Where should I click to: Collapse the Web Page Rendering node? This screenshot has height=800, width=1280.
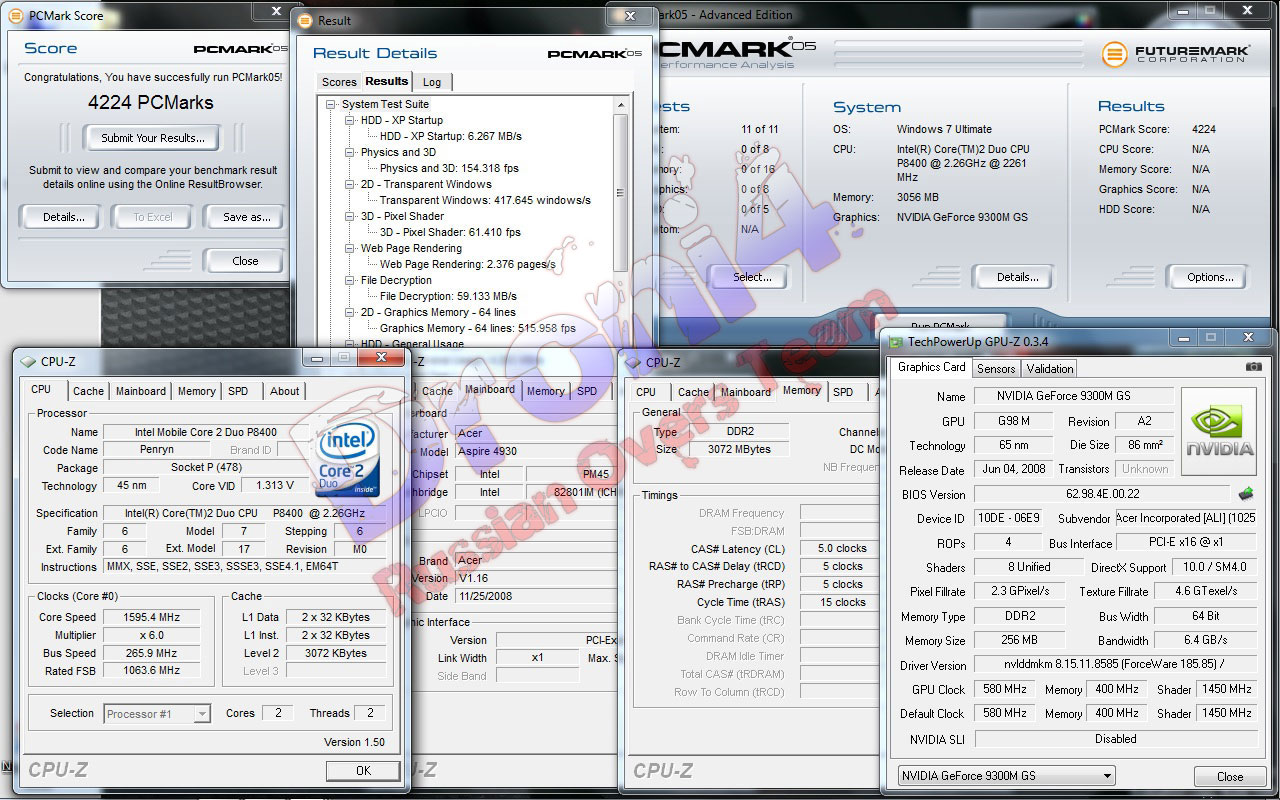tap(350, 248)
